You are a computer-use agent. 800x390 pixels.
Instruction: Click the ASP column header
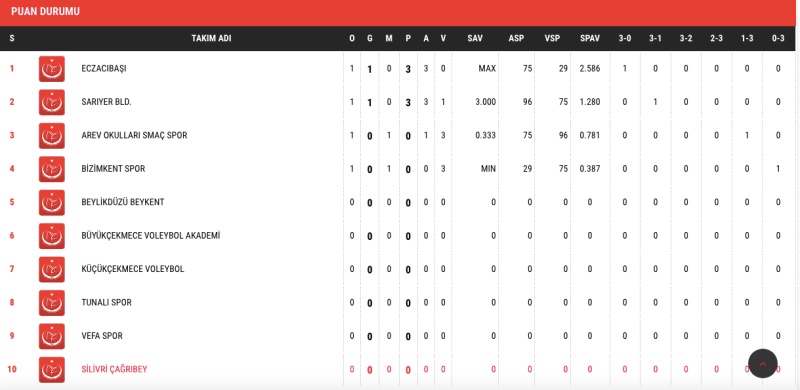tap(516, 38)
